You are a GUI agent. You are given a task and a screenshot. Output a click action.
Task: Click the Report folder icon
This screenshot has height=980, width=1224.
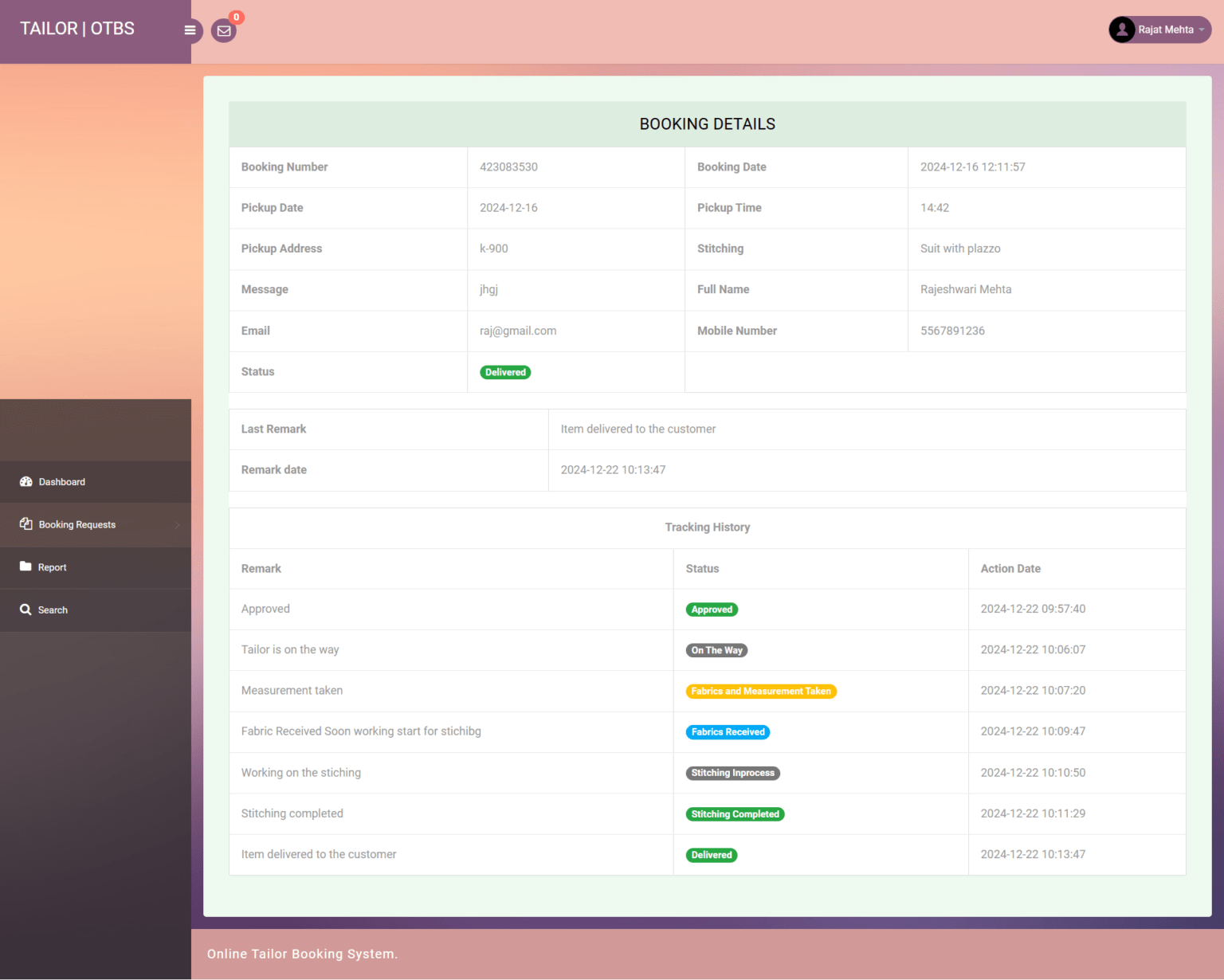pos(25,566)
